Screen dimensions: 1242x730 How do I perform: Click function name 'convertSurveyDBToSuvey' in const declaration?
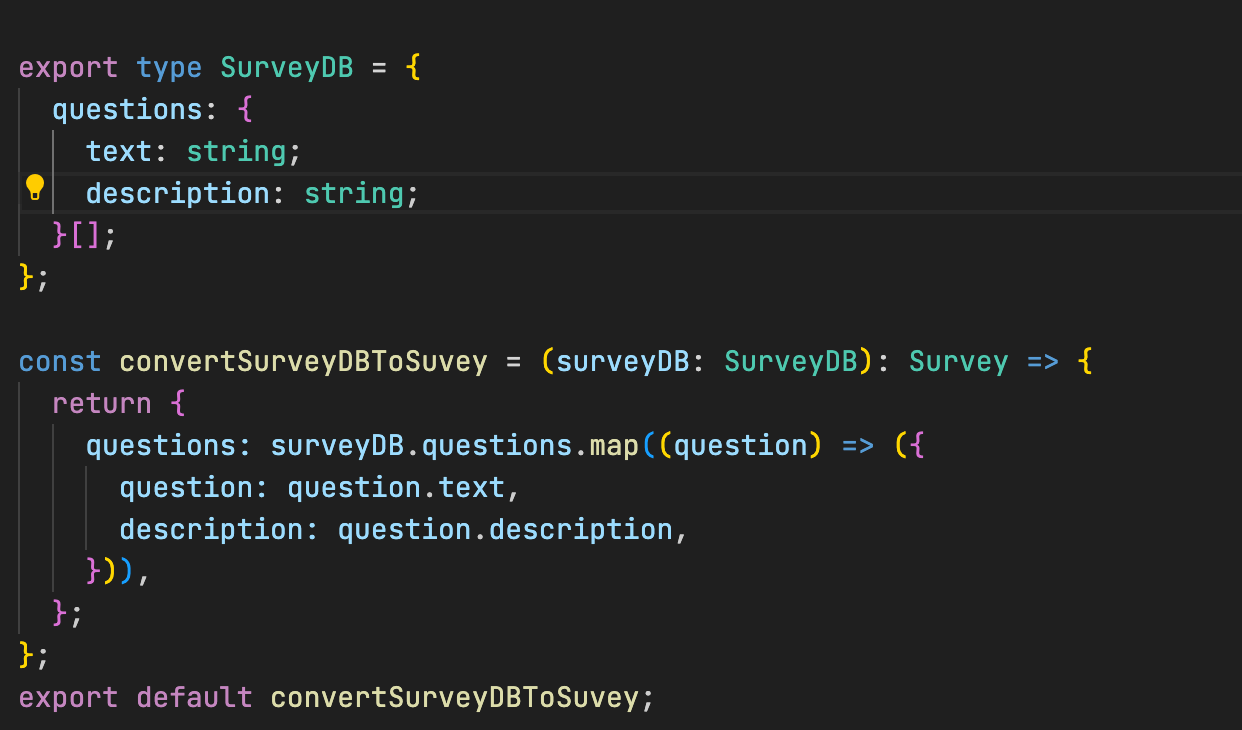point(303,362)
